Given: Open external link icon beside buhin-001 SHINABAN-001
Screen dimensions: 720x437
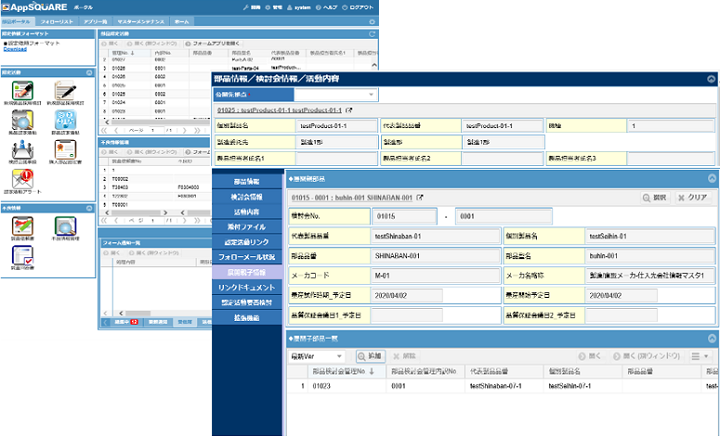Looking at the screenshot, I should click(421, 198).
